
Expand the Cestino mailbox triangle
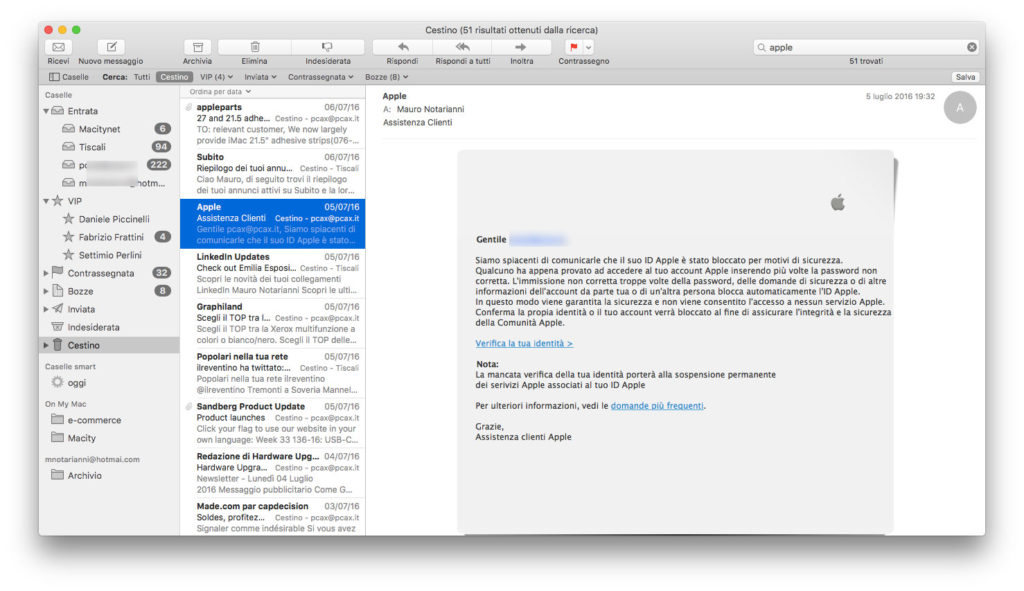tap(46, 345)
